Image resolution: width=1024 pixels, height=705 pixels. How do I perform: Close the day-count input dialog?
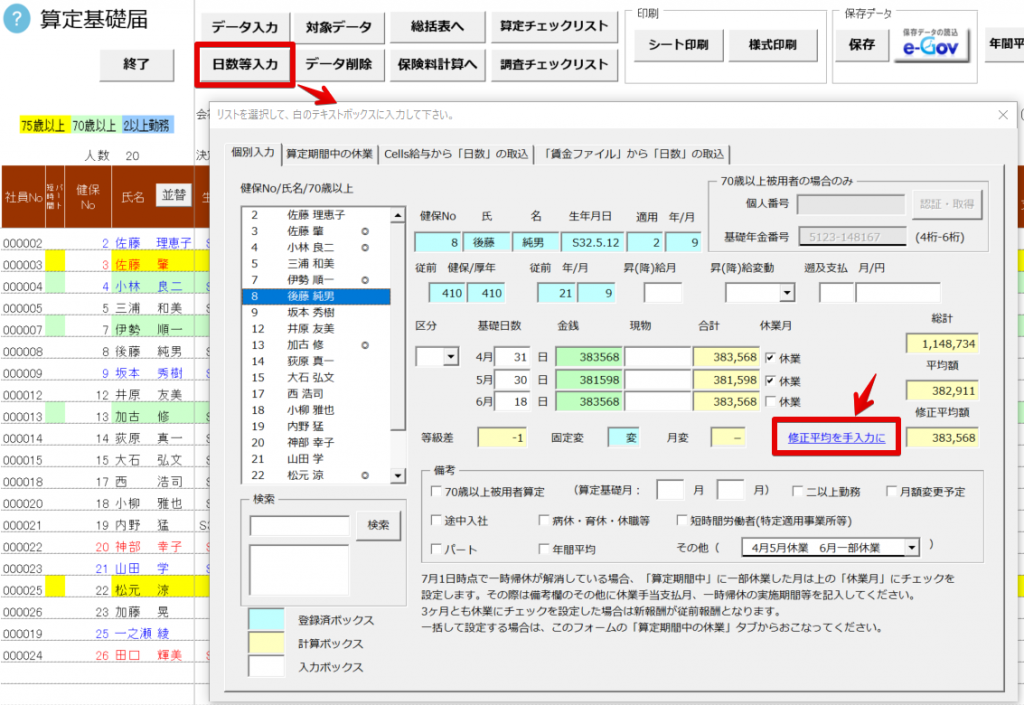(x=1003, y=115)
